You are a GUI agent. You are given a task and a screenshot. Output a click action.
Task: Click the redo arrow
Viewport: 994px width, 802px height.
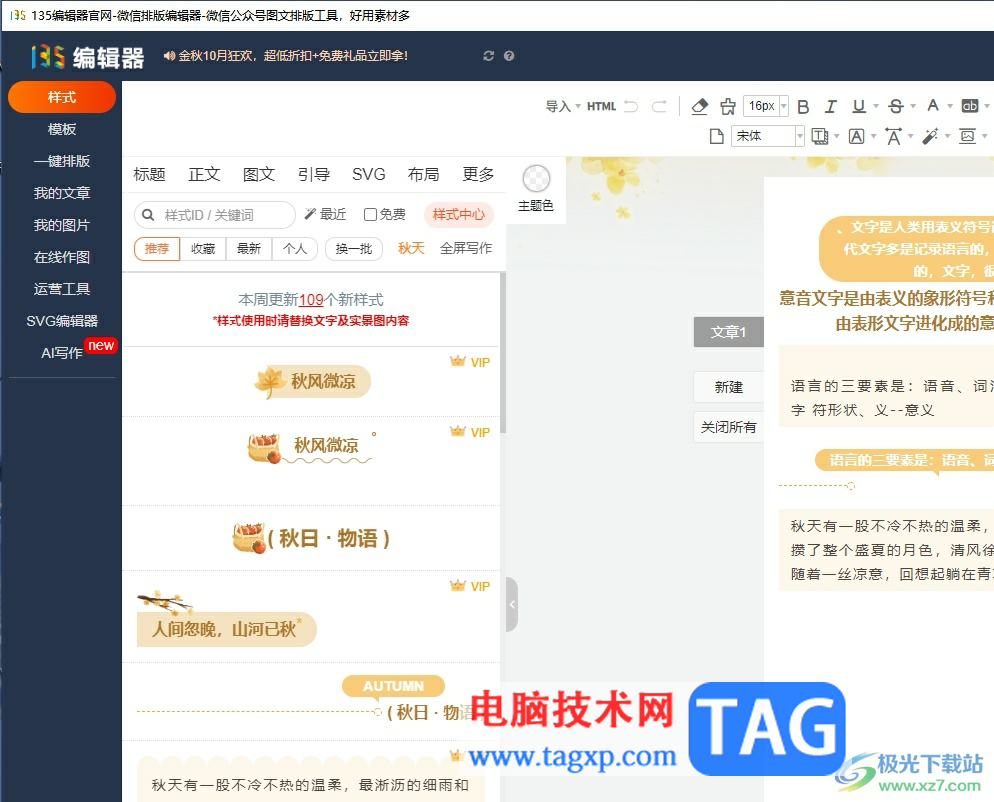659,107
